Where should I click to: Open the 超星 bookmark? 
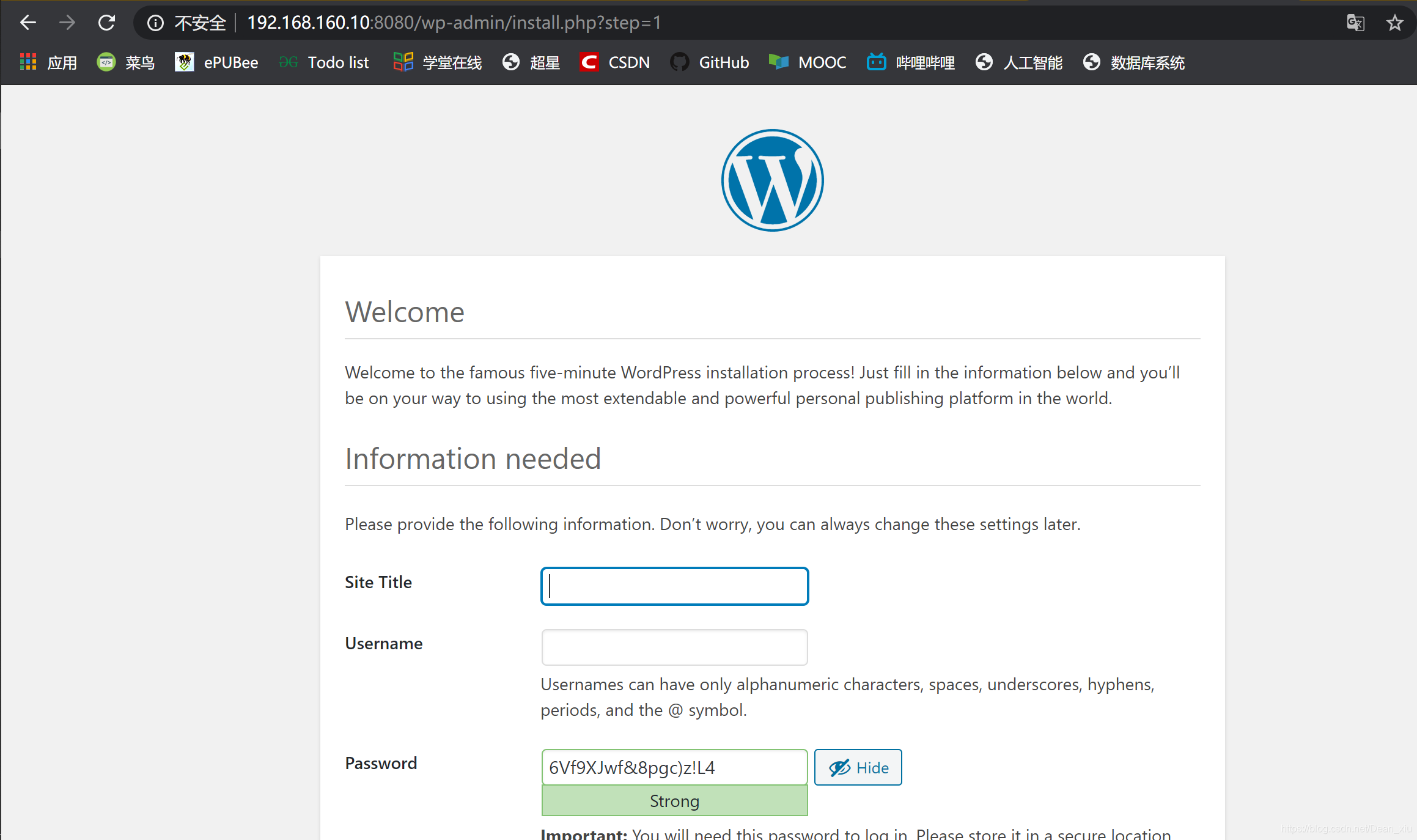[x=531, y=62]
